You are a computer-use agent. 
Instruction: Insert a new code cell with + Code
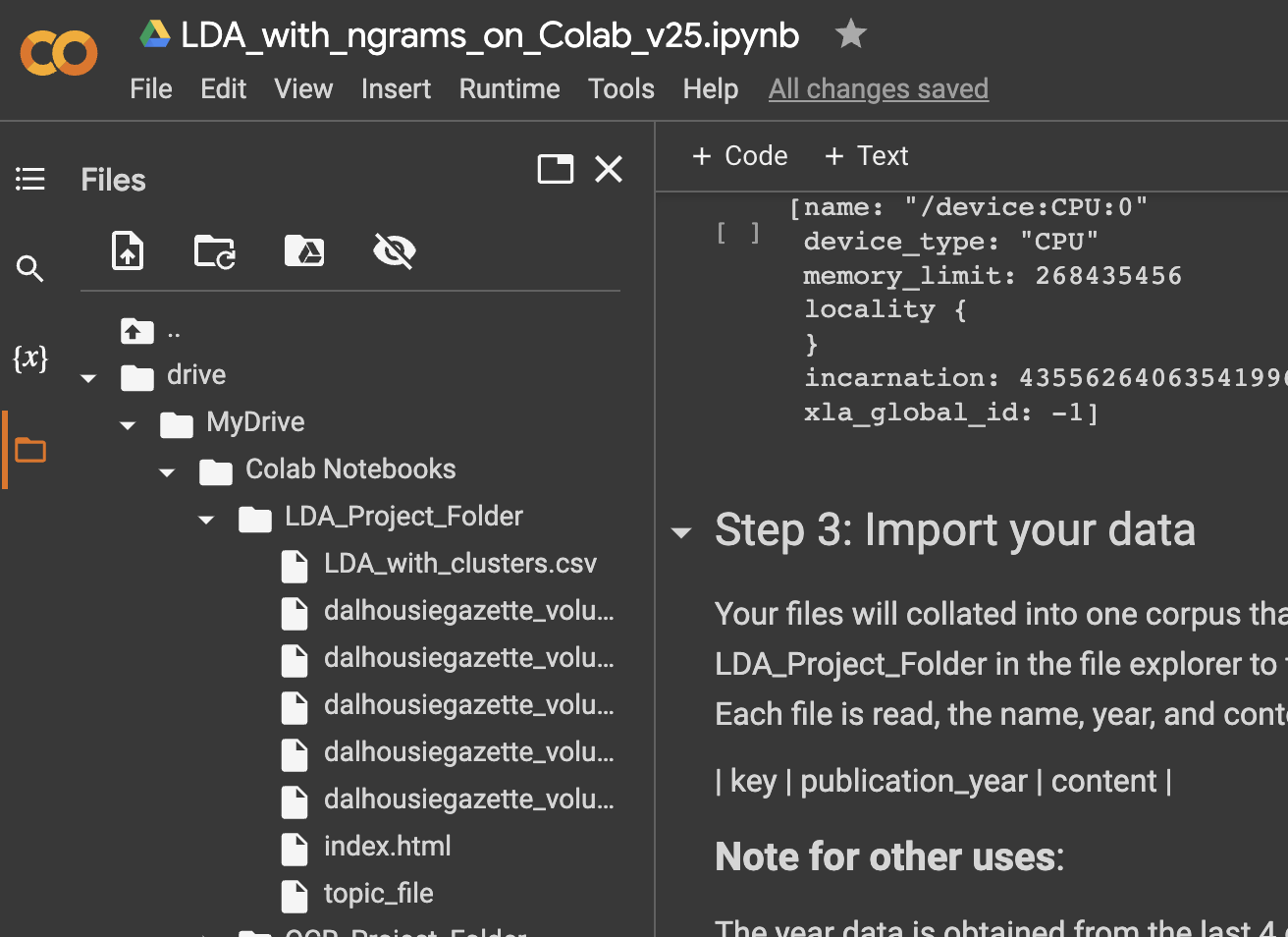click(x=739, y=155)
